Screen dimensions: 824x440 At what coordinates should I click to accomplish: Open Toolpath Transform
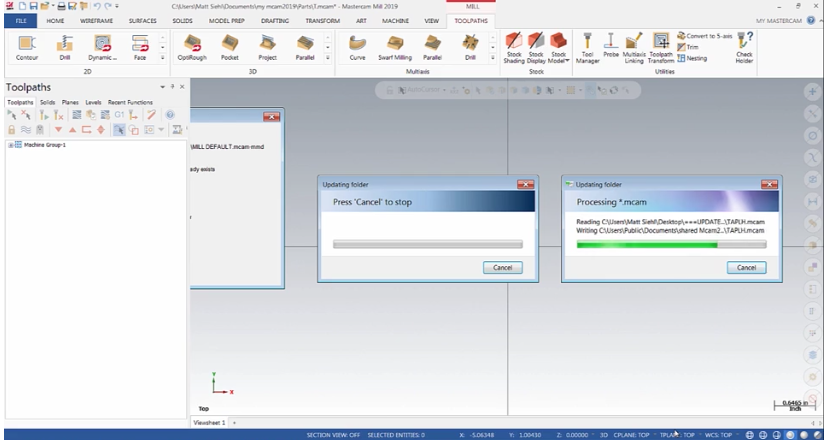click(x=661, y=48)
